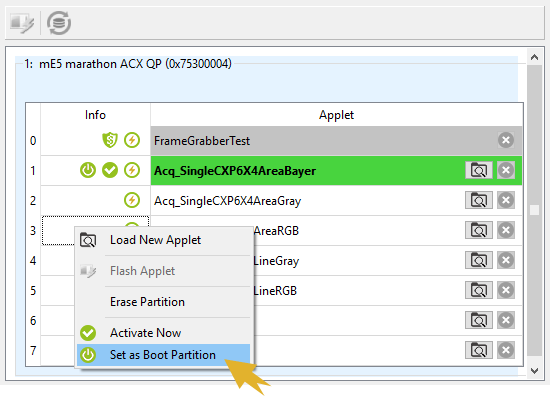Click the scrollbar up arrow
The width and height of the screenshot is (550, 408).
click(x=535, y=57)
